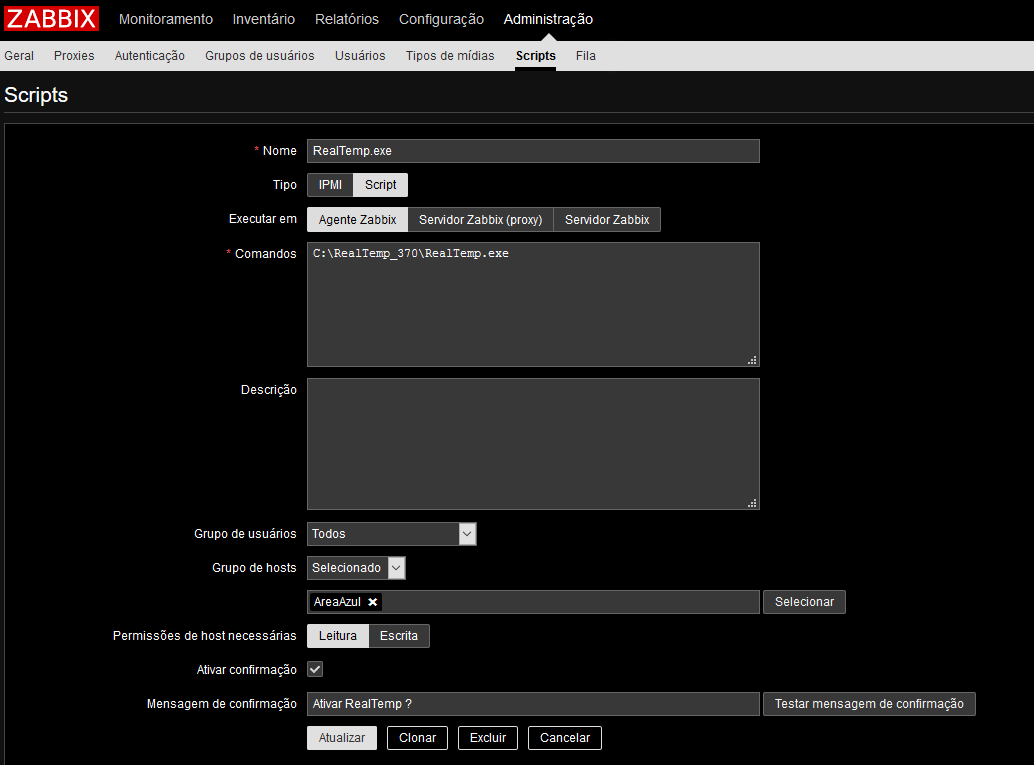Click the Atualizar button

pyautogui.click(x=342, y=738)
